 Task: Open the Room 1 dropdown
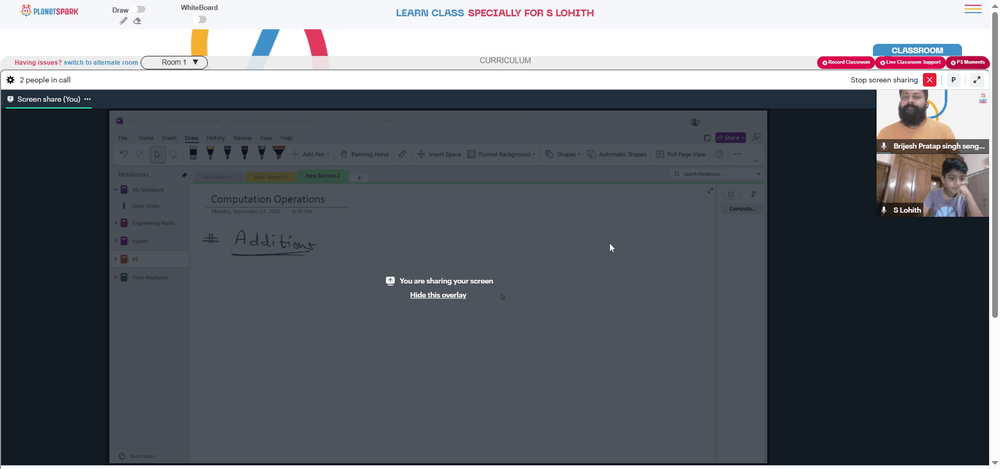(174, 63)
